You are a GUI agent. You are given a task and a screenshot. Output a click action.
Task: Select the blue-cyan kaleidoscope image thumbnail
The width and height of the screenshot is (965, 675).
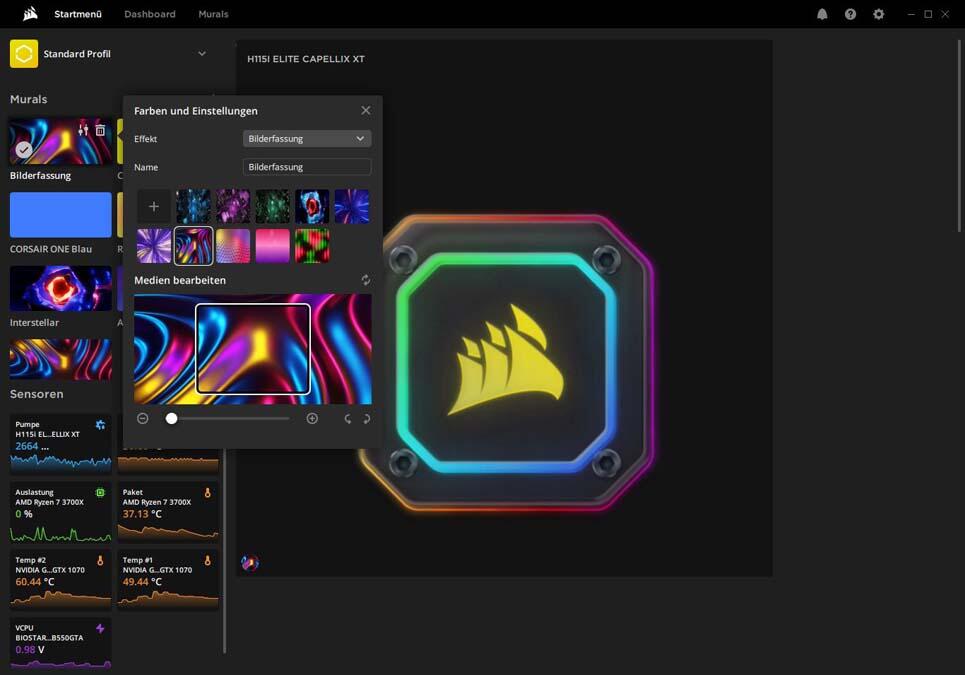pos(193,206)
